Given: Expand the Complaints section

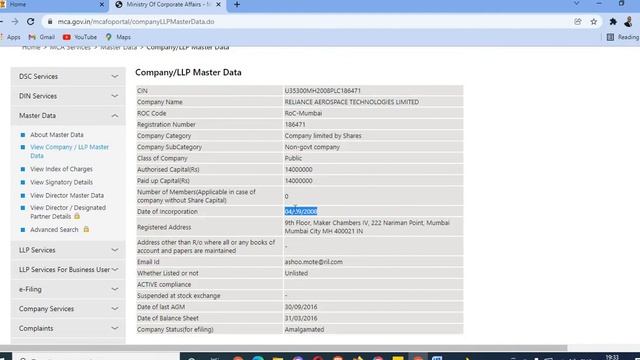Looking at the screenshot, I should [68, 329].
